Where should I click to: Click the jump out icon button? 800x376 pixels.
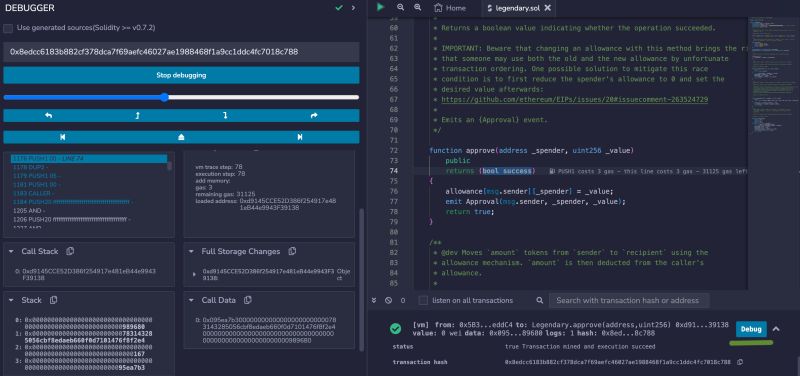(181, 137)
